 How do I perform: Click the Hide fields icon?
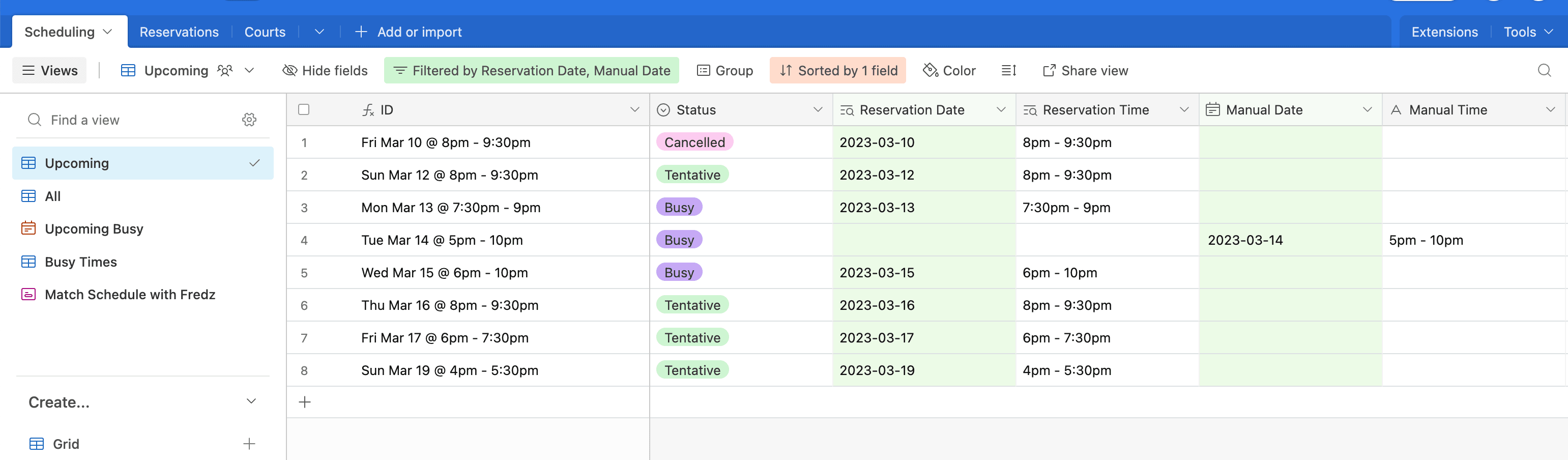(290, 70)
